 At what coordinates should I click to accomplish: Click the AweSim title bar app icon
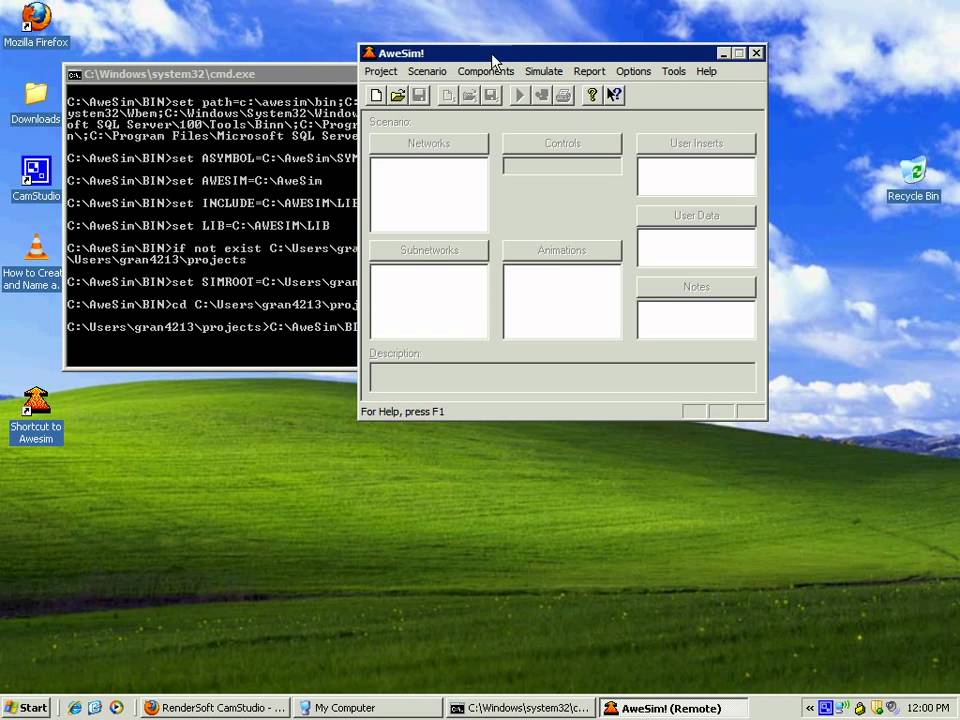click(369, 53)
